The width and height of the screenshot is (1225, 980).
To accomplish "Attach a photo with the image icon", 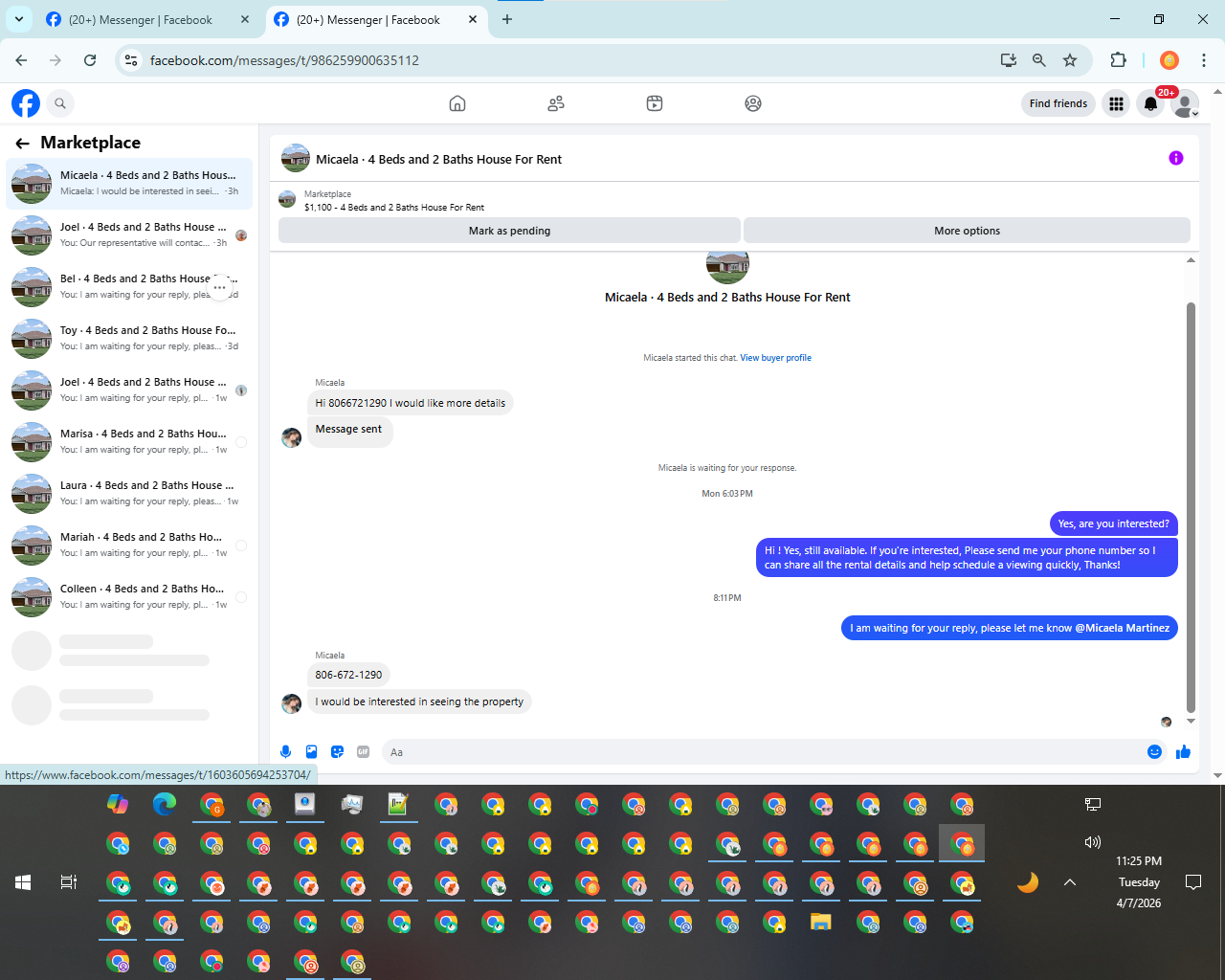I will (x=311, y=752).
